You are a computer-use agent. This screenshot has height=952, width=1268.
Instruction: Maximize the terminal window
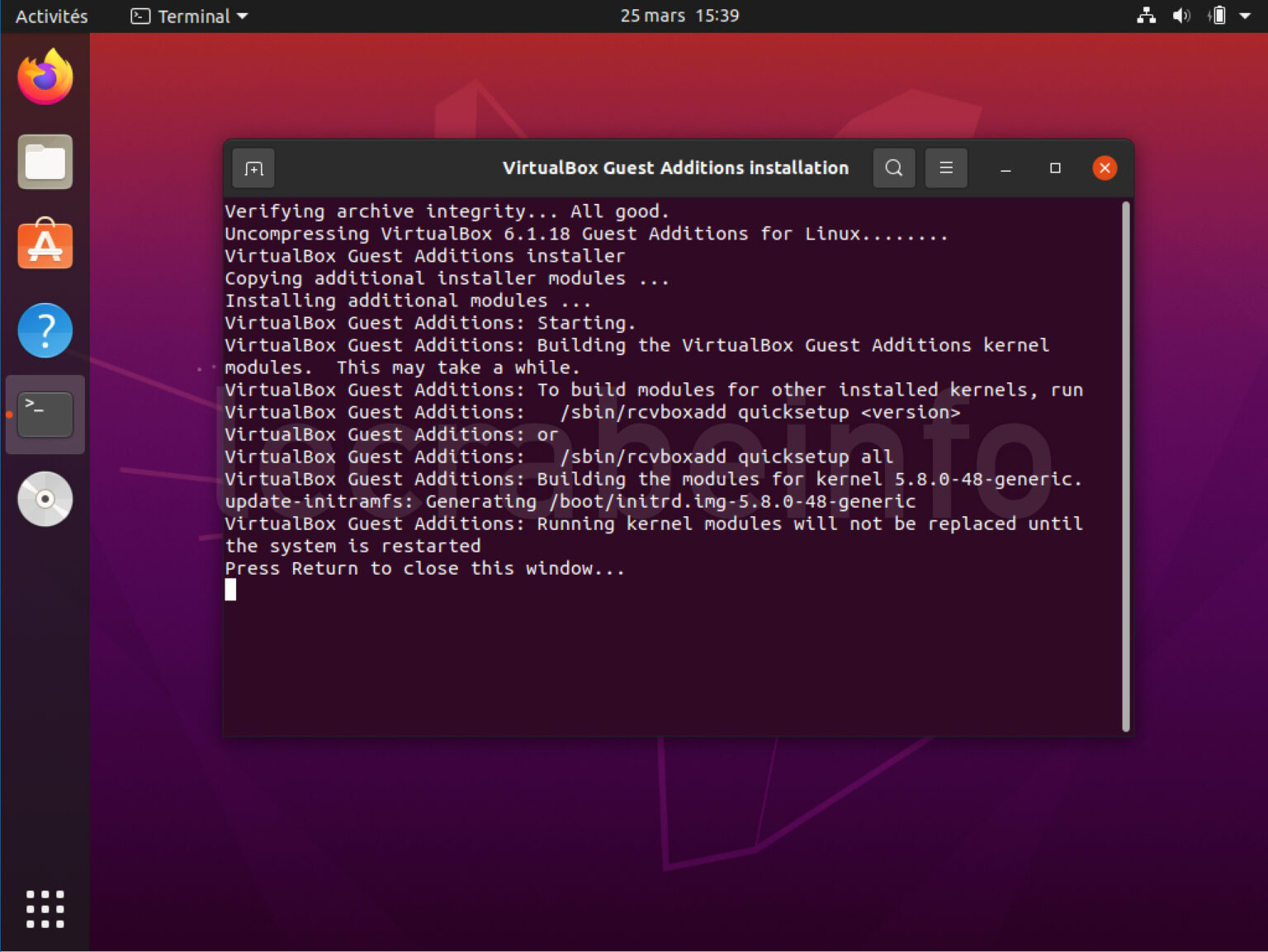1055,168
